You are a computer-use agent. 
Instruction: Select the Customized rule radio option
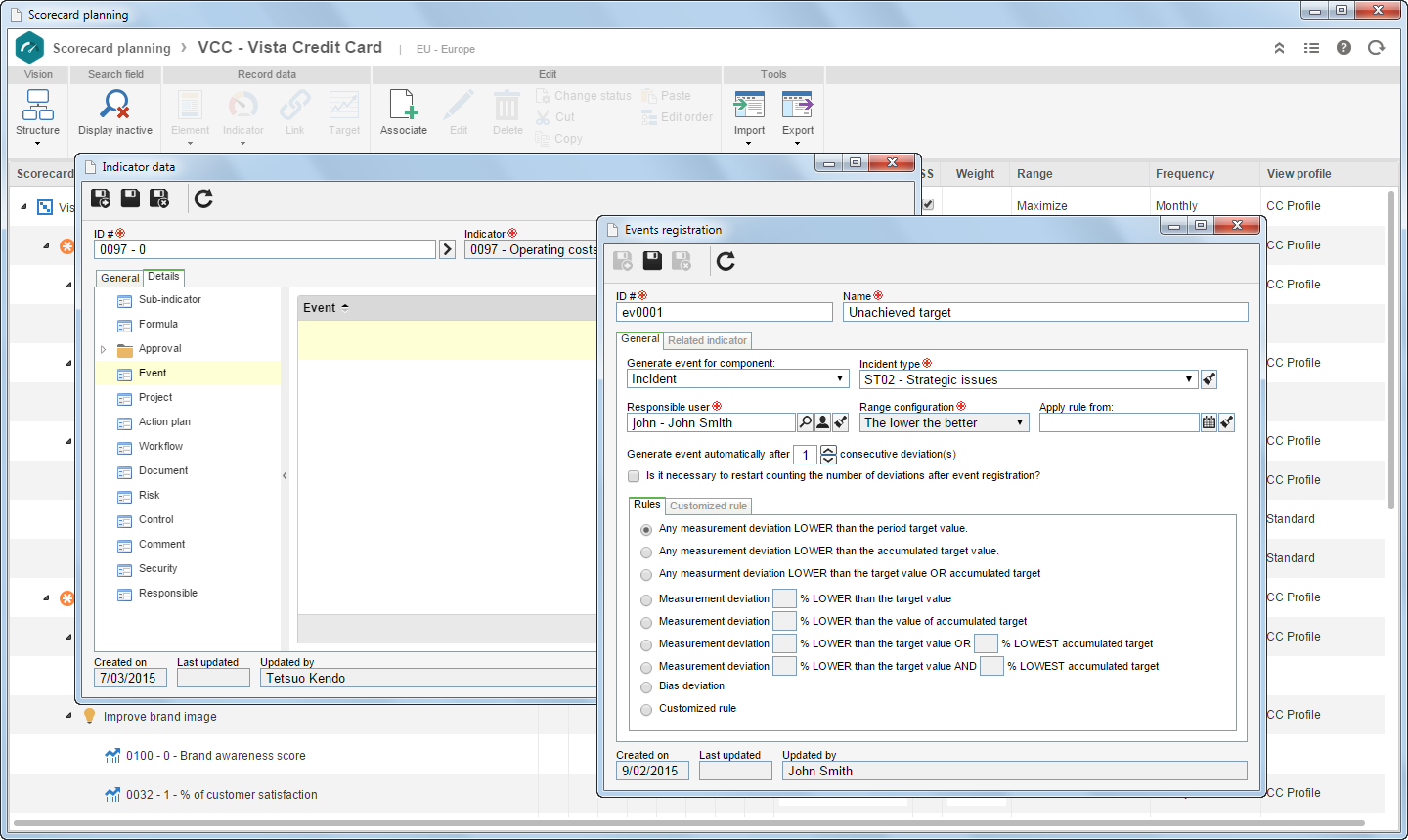pos(646,710)
